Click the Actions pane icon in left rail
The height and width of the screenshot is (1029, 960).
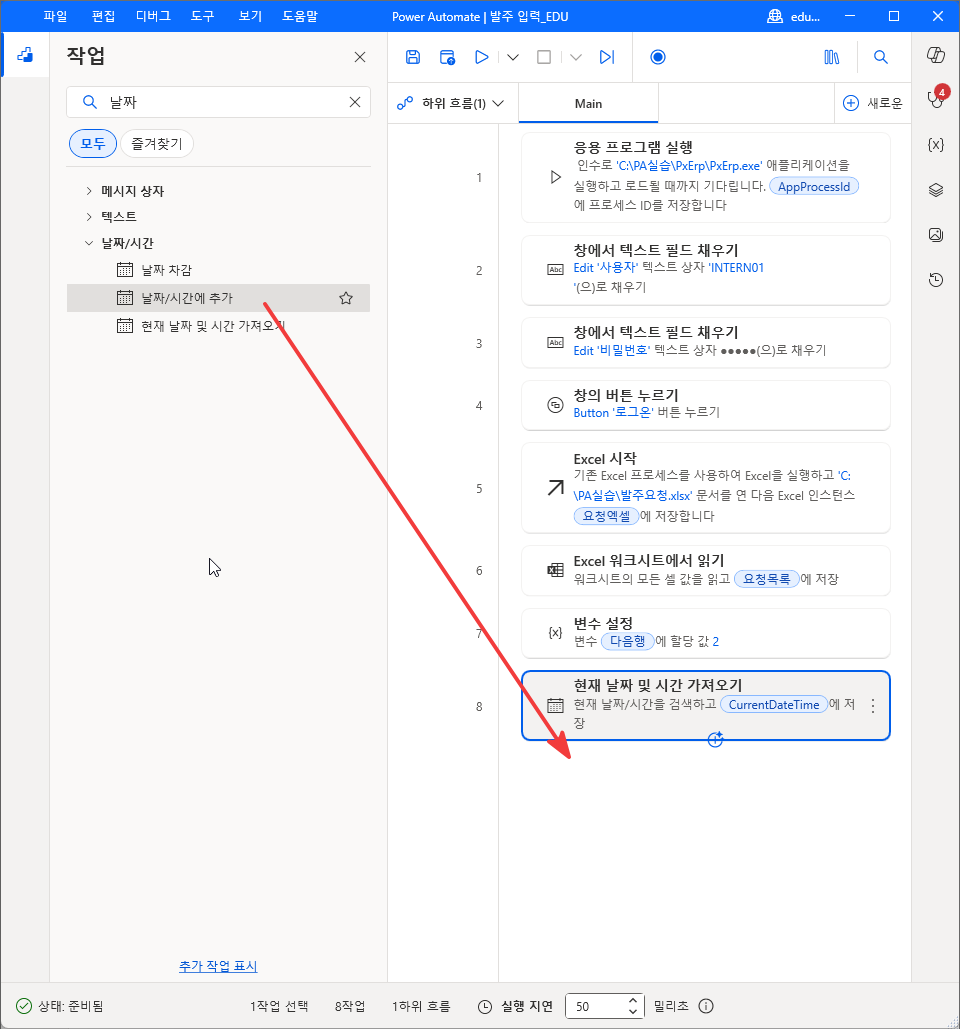[x=26, y=55]
